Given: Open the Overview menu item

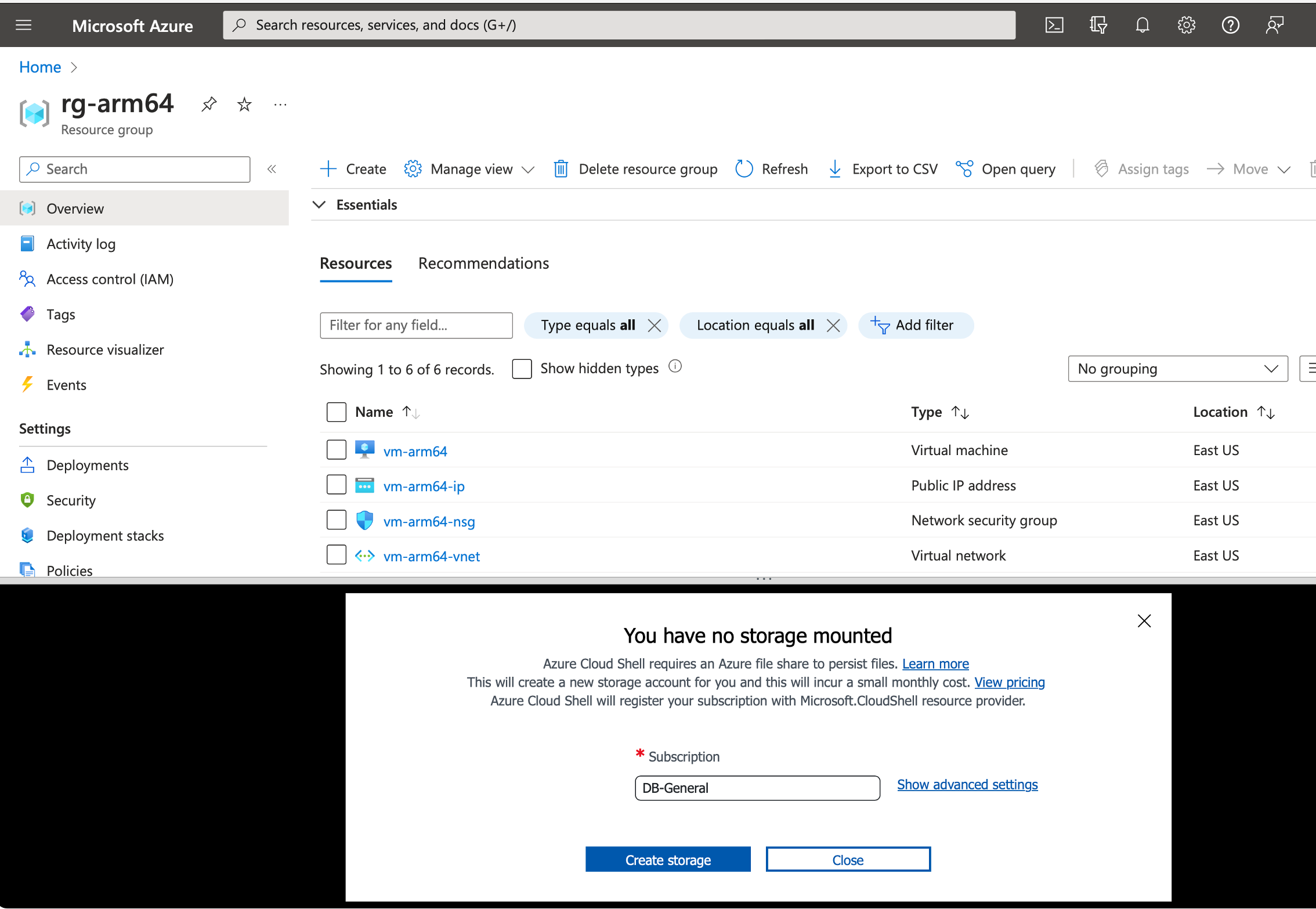Looking at the screenshot, I should click(x=76, y=208).
